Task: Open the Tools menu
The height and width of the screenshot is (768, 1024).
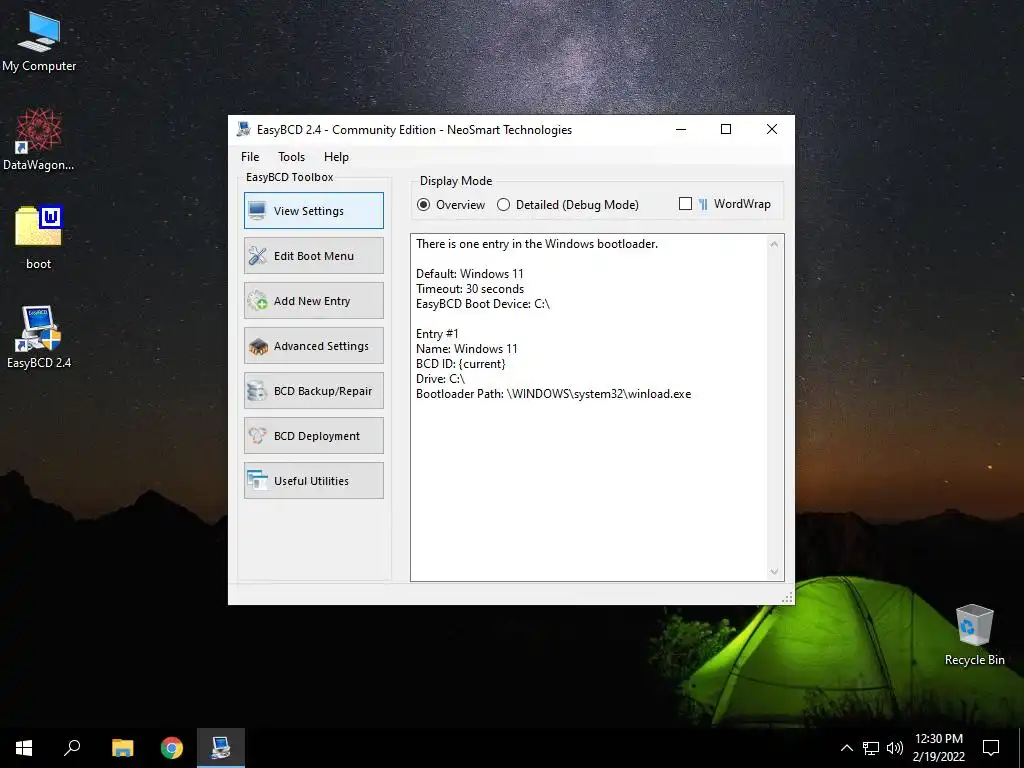Action: [291, 157]
